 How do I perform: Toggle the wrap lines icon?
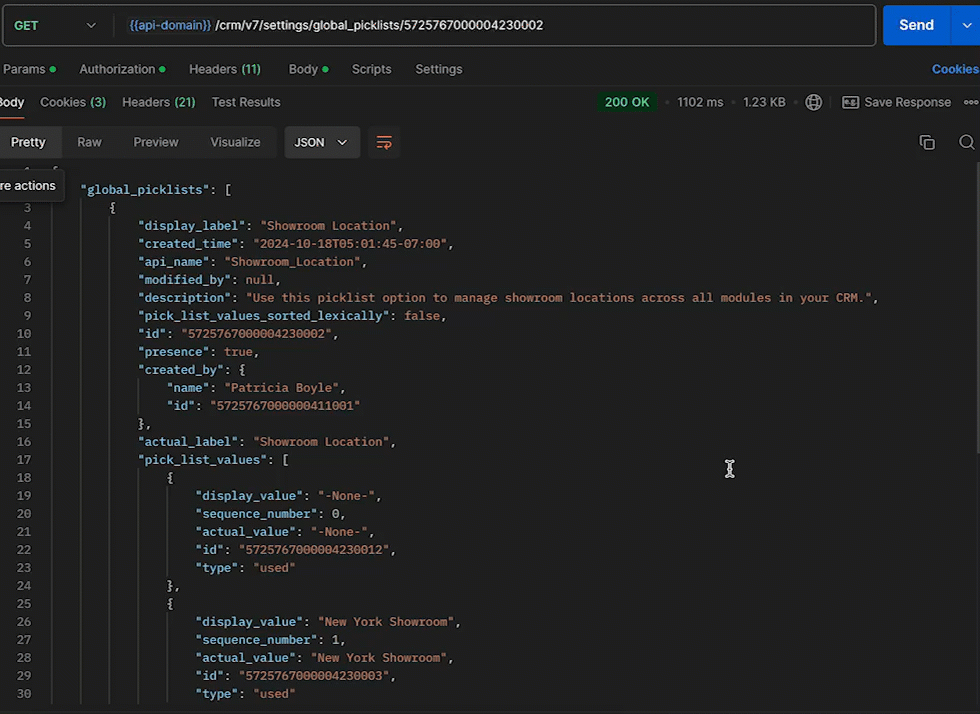tap(383, 142)
